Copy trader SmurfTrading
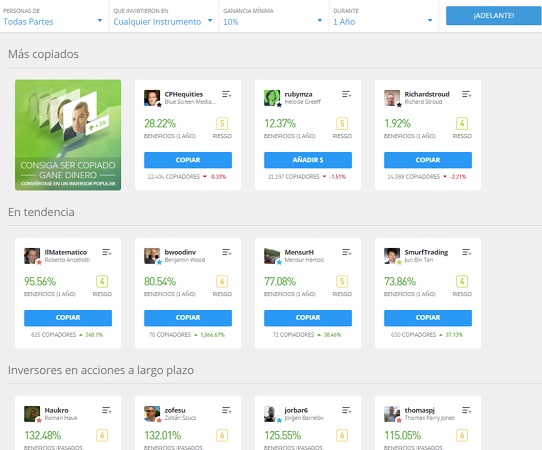Screen dimensions: 542x450 coord(428,318)
